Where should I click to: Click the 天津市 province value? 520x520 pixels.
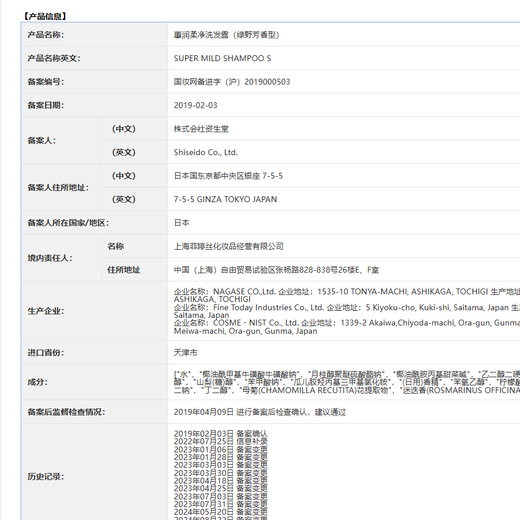[x=185, y=352]
